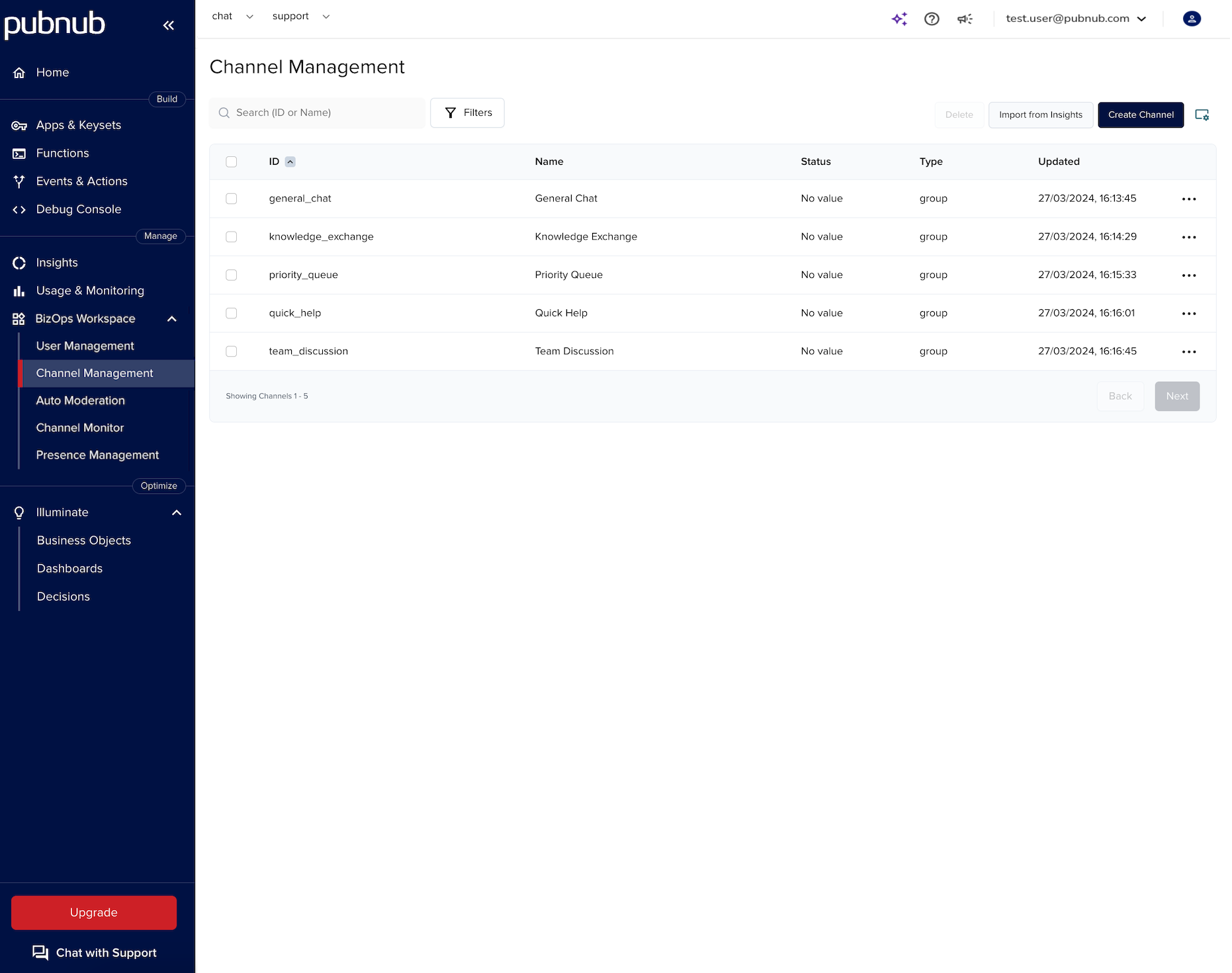Open Debug Console from the sidebar

(78, 209)
